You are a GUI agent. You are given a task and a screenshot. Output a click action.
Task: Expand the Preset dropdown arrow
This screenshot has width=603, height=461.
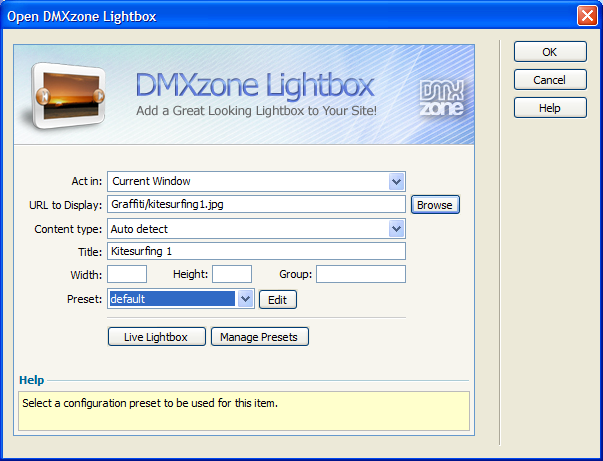point(245,299)
